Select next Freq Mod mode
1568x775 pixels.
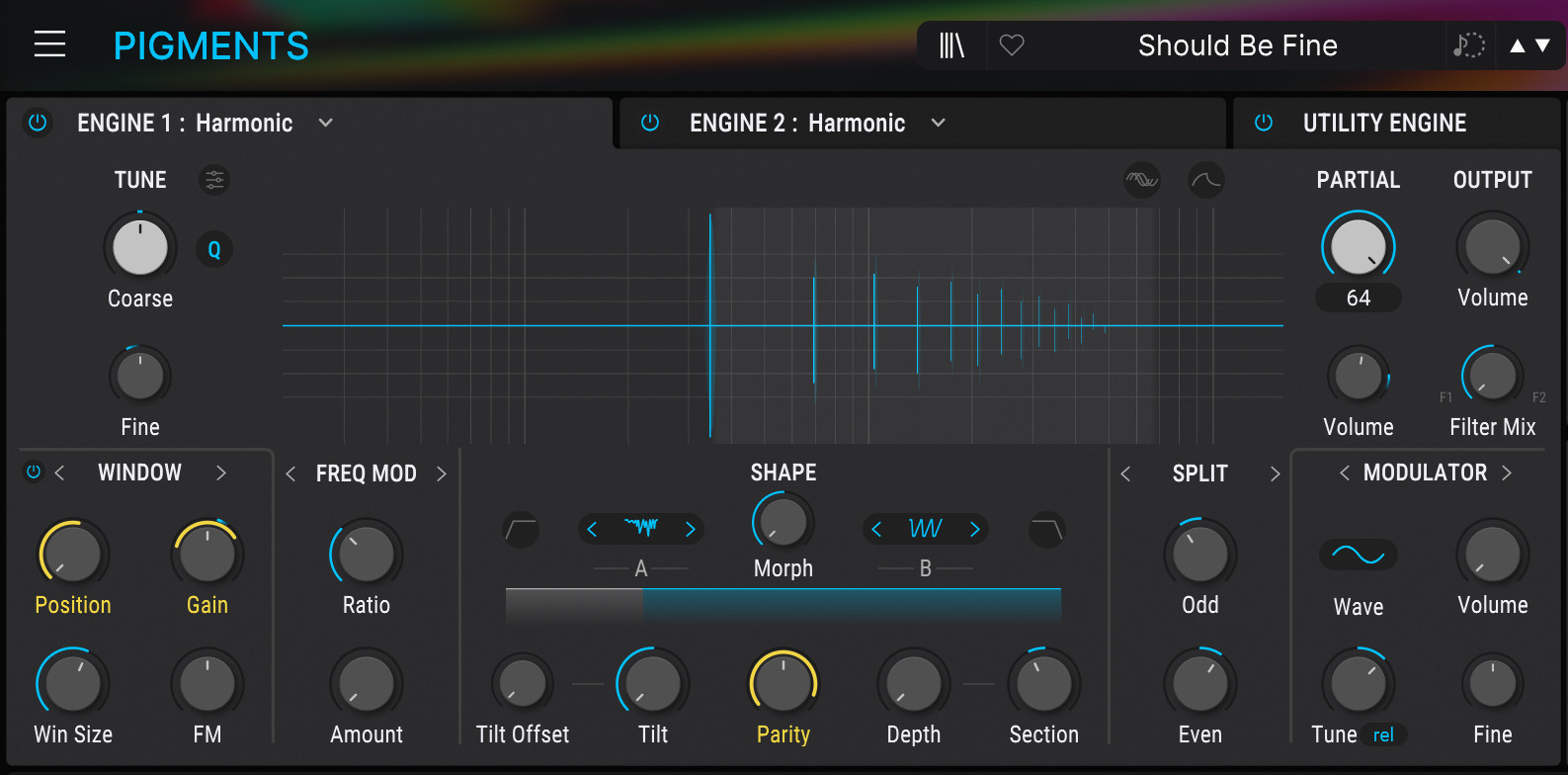(442, 474)
